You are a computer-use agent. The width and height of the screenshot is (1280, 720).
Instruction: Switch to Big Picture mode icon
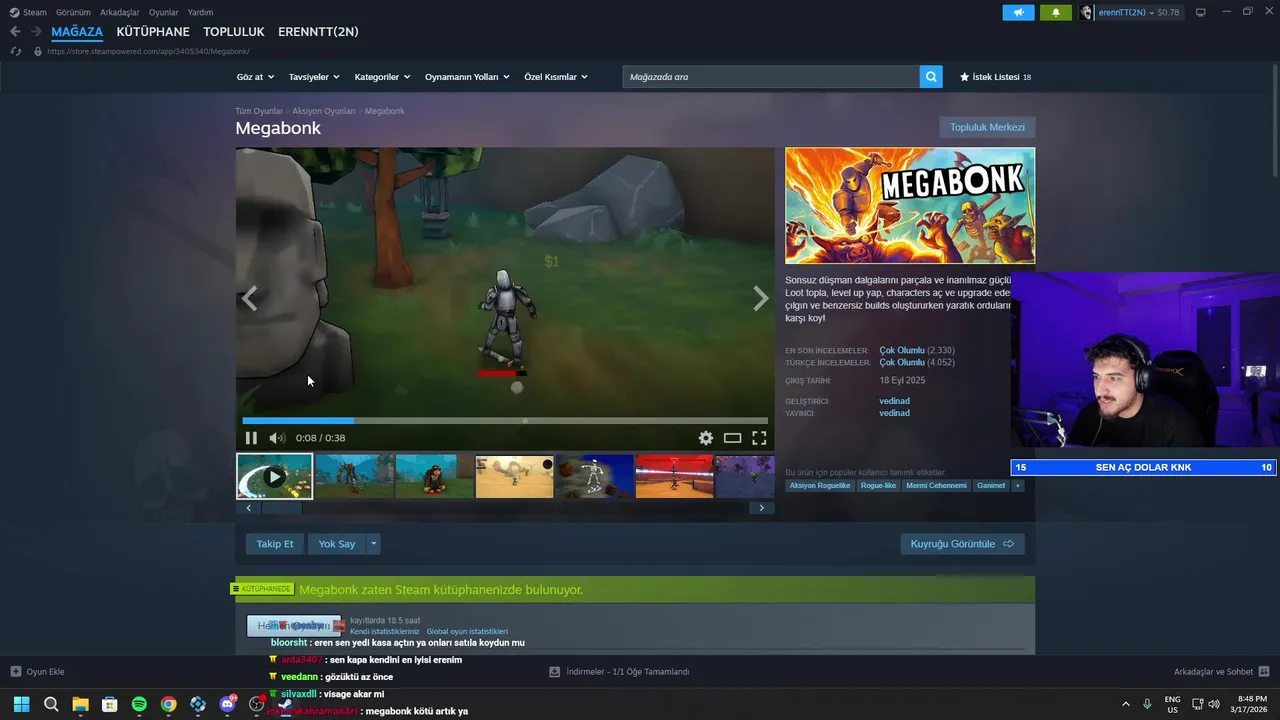[x=1201, y=12]
